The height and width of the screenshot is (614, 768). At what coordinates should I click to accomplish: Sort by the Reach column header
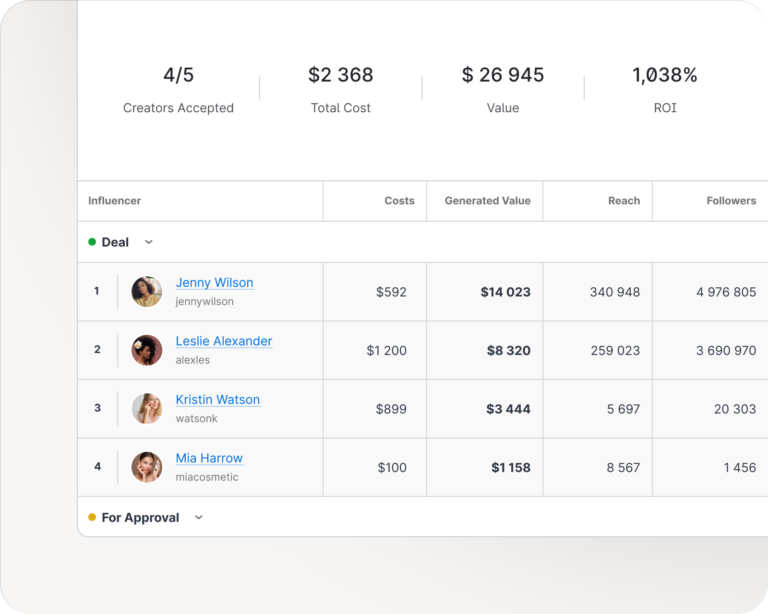pos(624,201)
